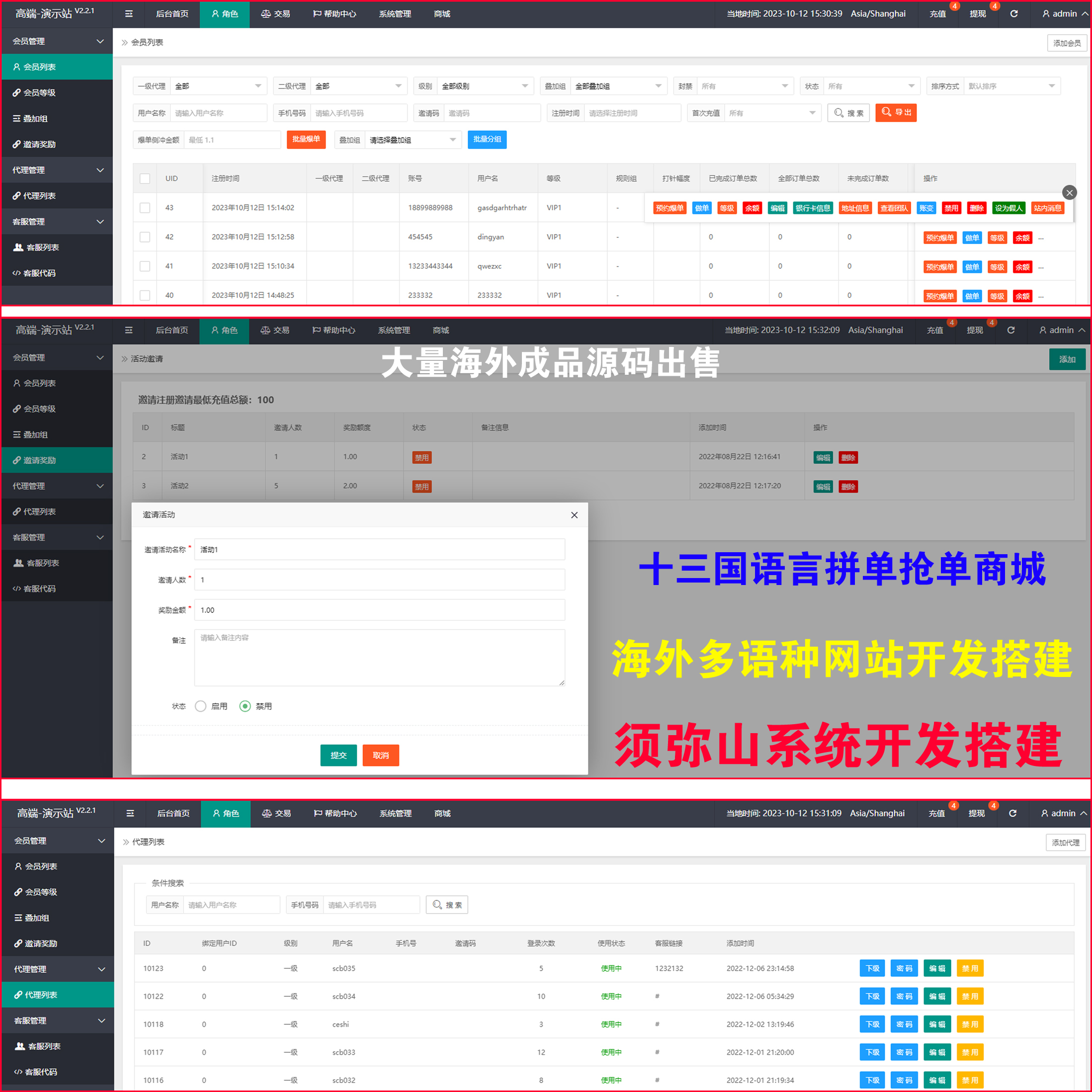Click 下级 button for agent scb035

(872, 968)
